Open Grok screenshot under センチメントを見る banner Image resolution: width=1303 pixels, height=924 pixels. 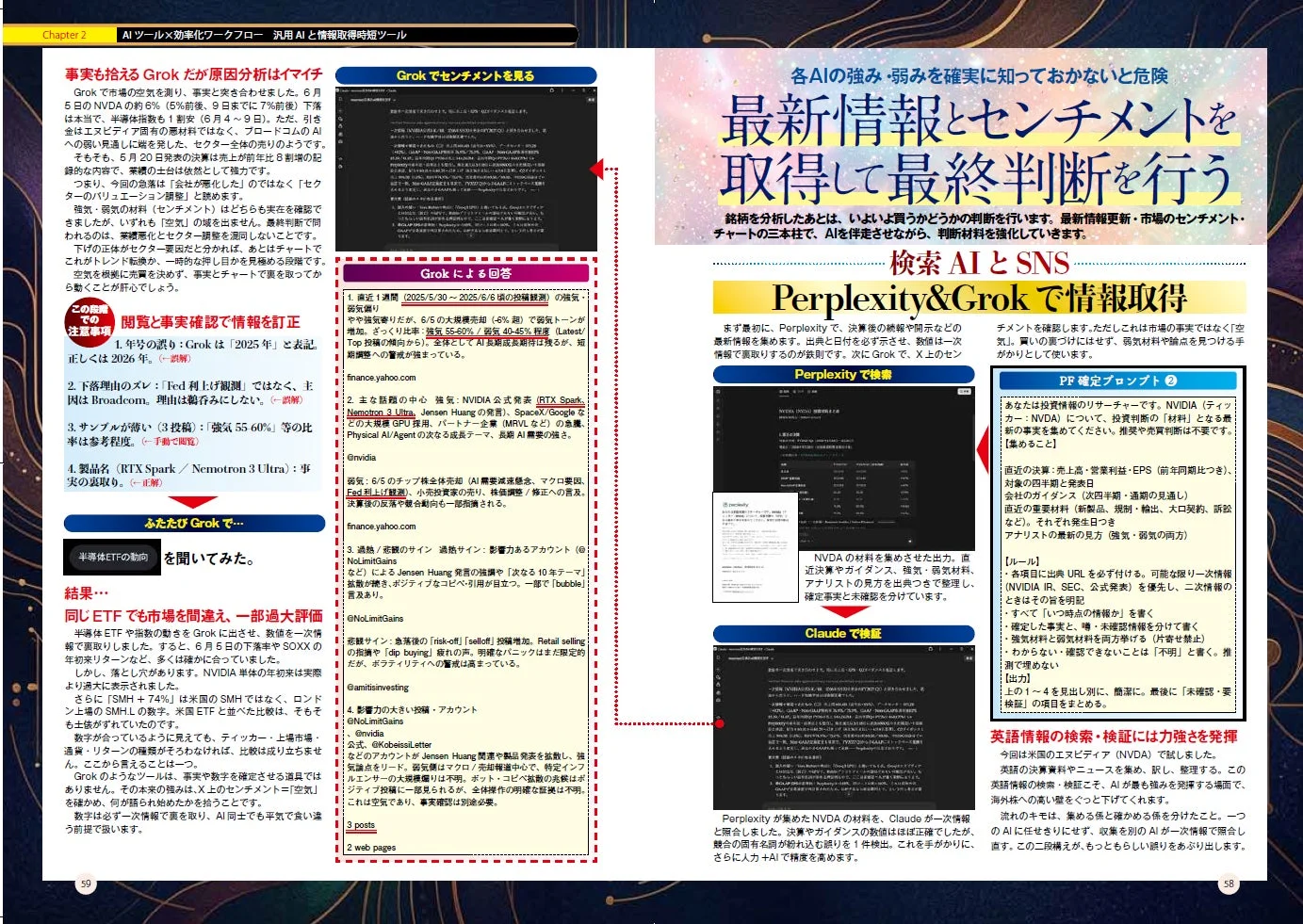click(x=467, y=169)
